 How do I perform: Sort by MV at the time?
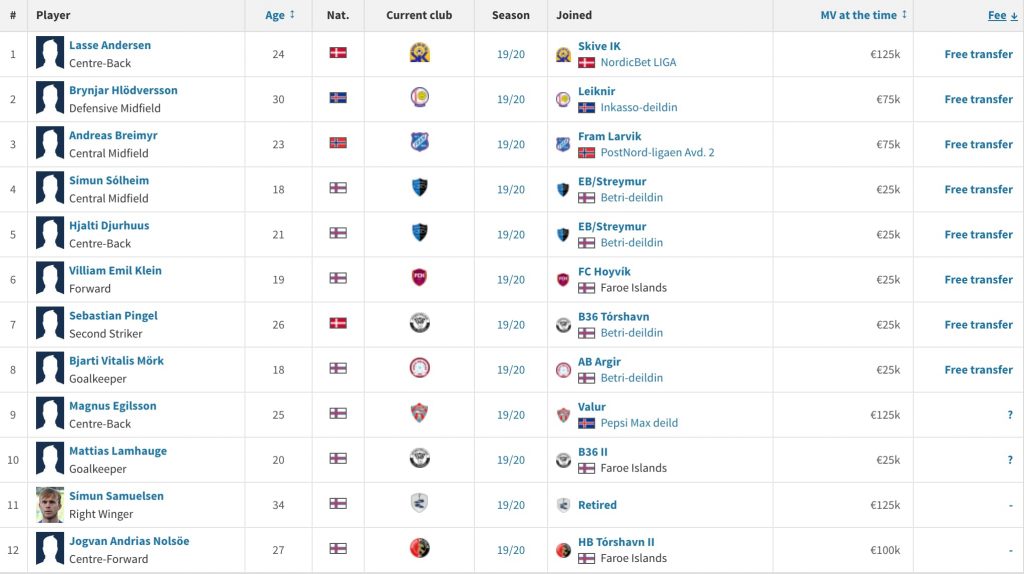point(863,15)
